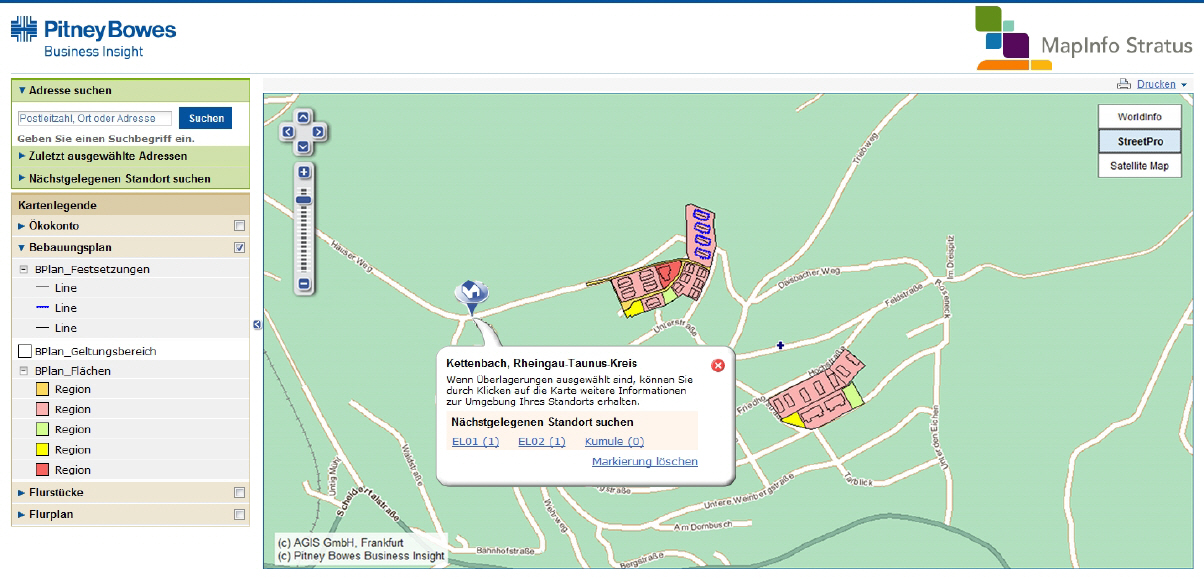This screenshot has height=579, width=1204.
Task: Click the pan up arrow on map
Action: (303, 116)
